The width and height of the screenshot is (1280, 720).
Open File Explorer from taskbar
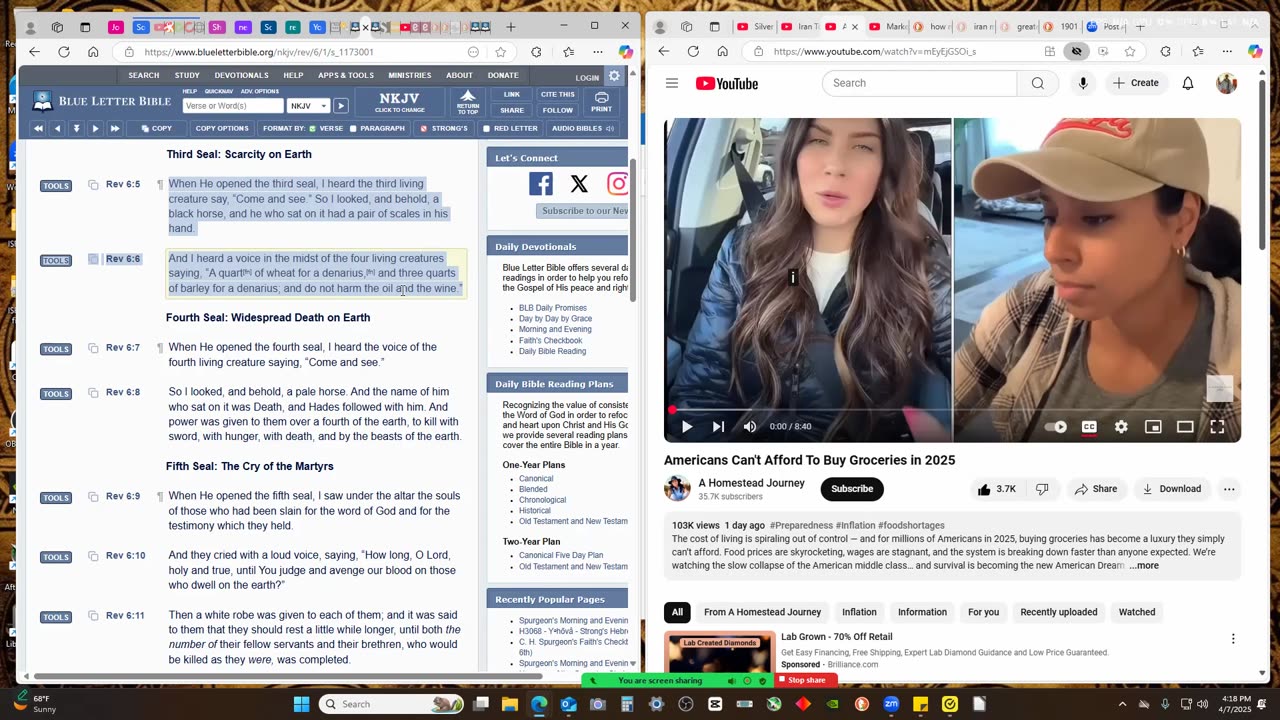tap(510, 704)
